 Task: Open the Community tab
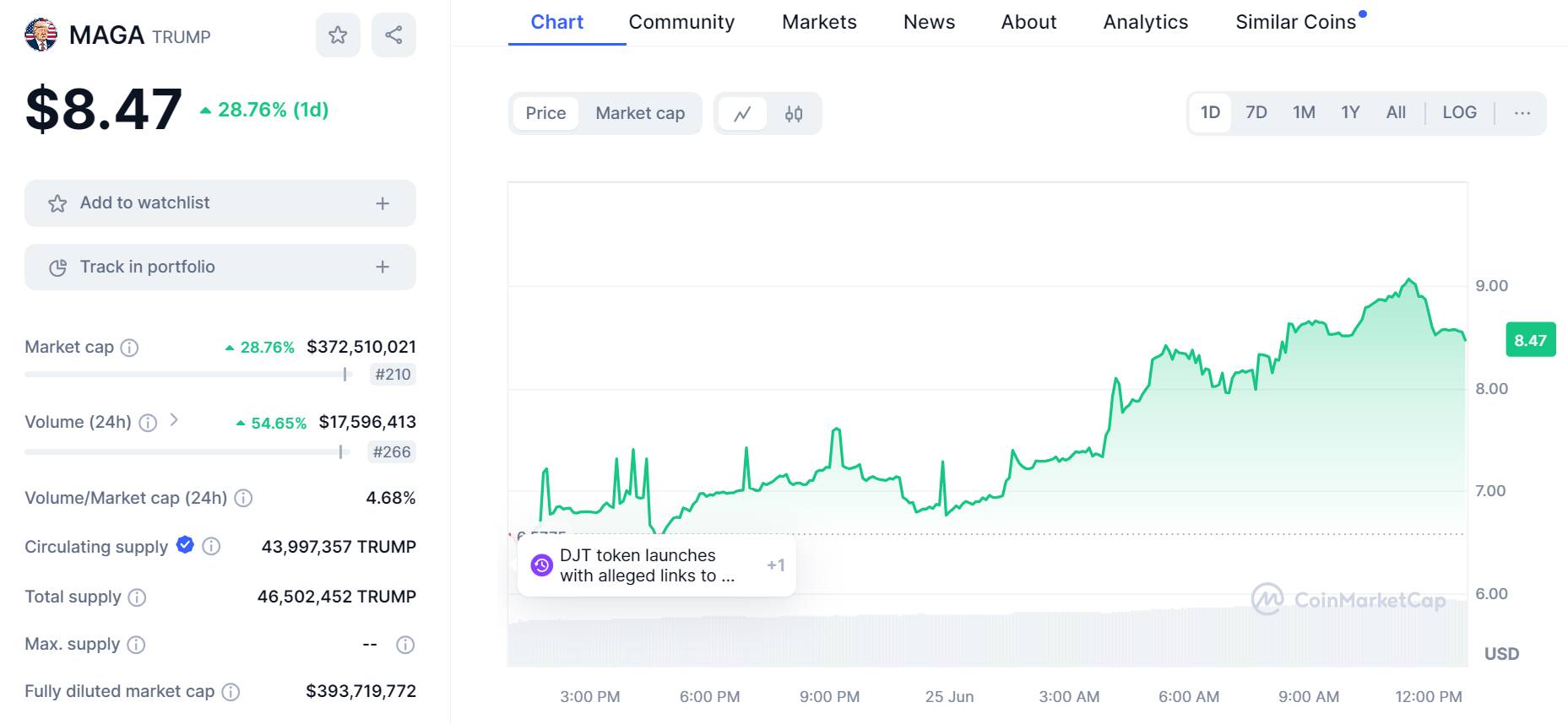(681, 22)
